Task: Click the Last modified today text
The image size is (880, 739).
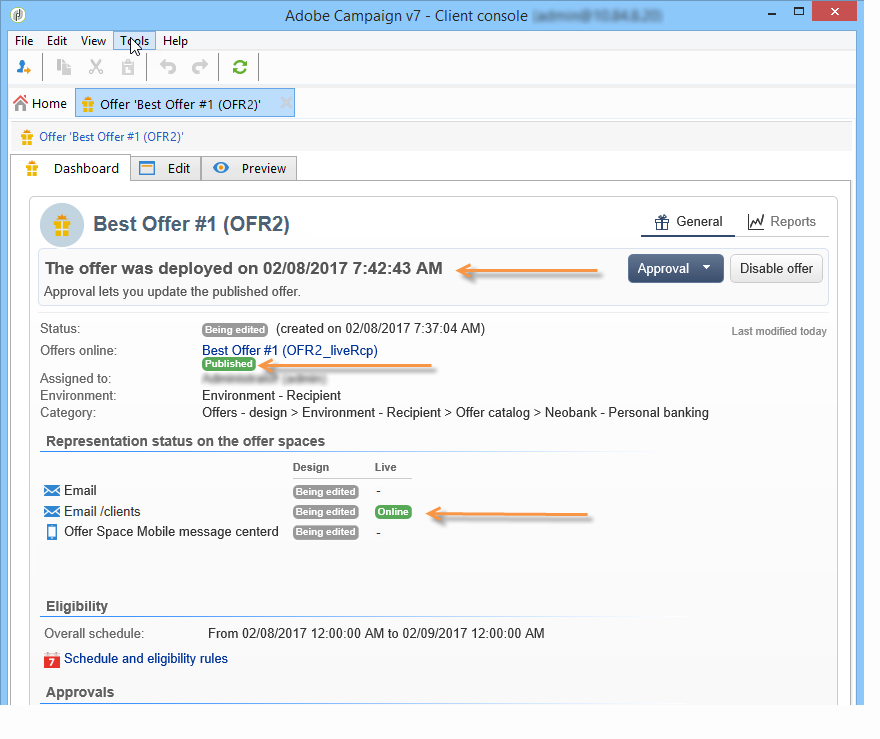Action: [x=779, y=332]
